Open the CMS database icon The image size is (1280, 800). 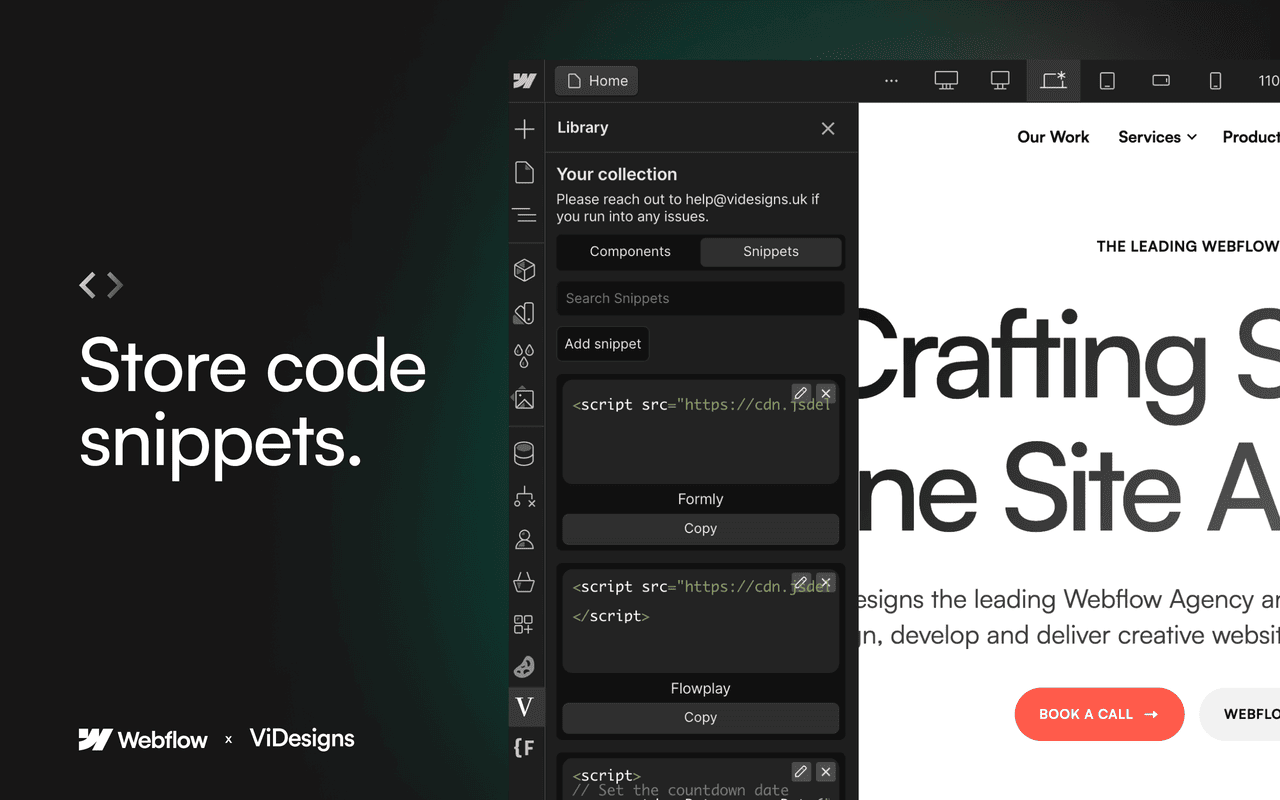[524, 454]
